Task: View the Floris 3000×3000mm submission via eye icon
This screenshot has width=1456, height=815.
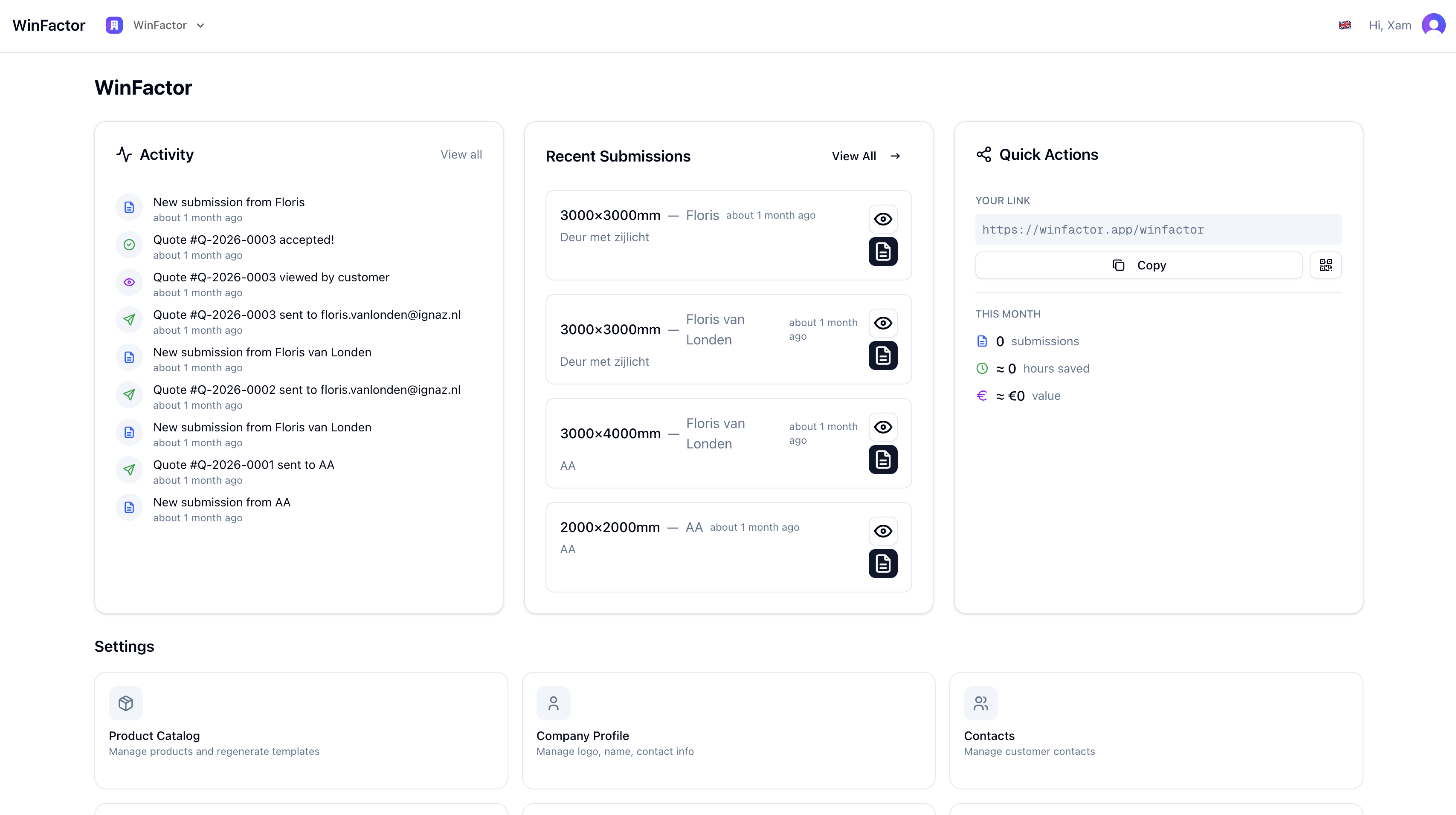Action: (883, 219)
